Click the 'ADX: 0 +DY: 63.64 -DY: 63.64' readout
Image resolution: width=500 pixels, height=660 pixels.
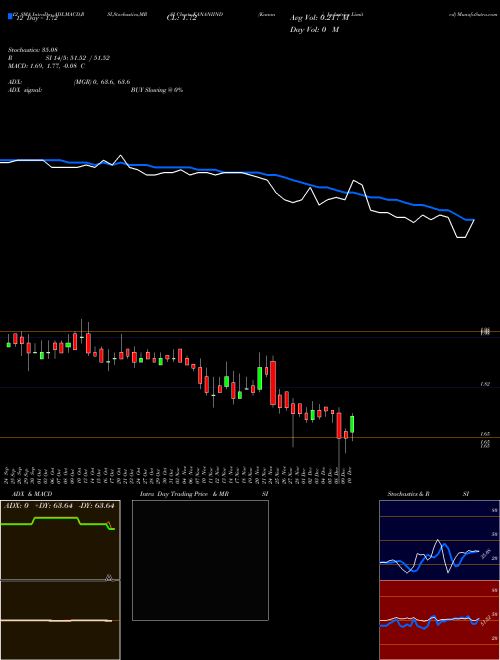coord(59,506)
